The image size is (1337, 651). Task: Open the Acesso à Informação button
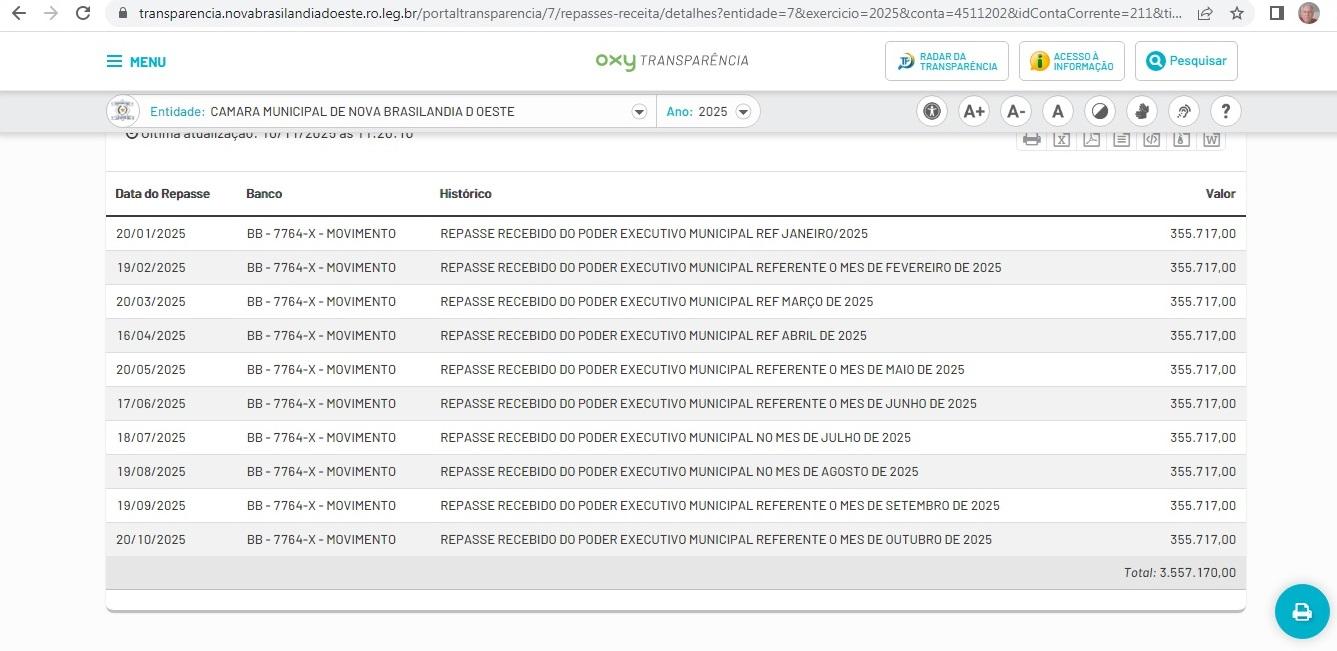[x=1071, y=61]
